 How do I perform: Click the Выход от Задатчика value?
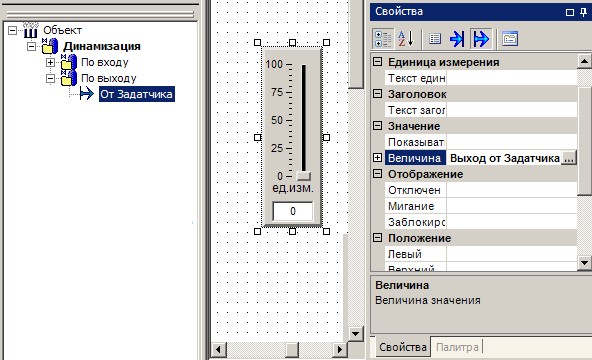click(x=504, y=158)
